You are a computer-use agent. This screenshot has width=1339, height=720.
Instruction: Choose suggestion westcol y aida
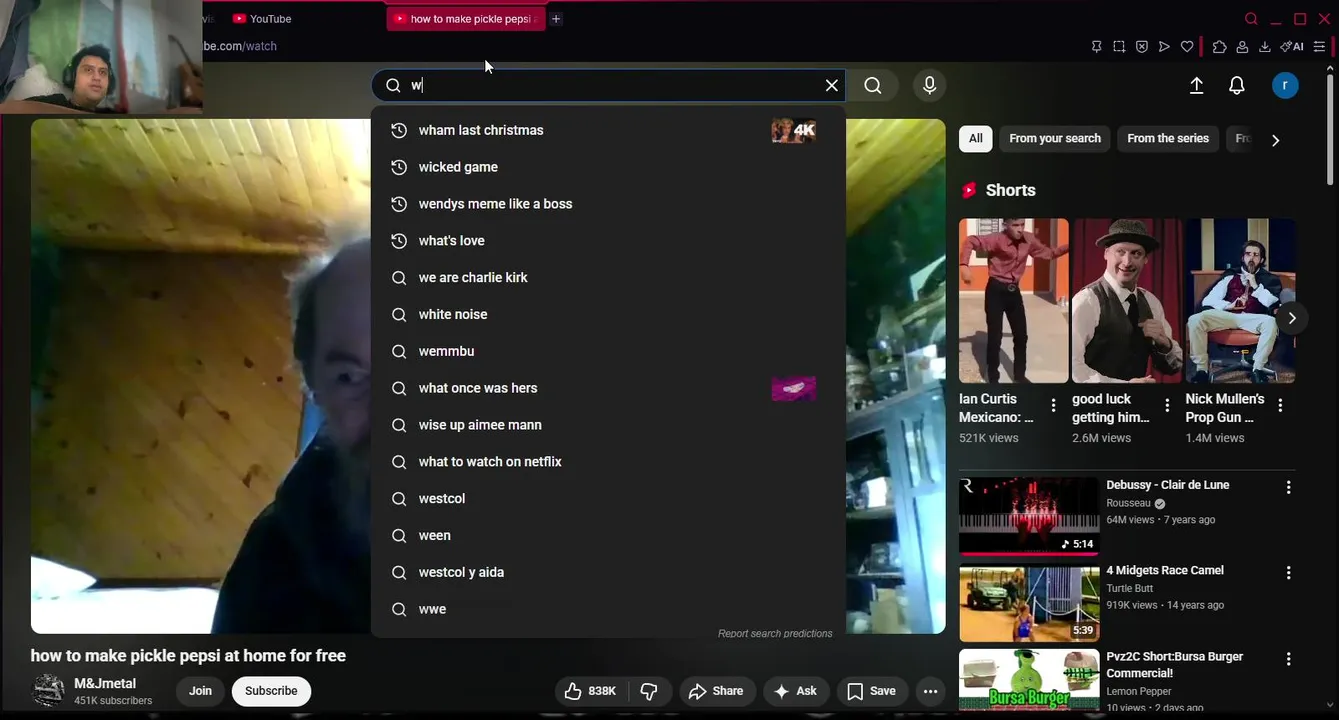(608, 572)
